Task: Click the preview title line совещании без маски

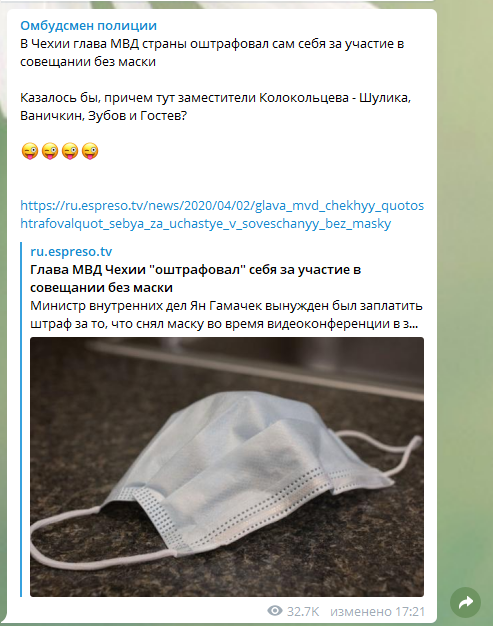Action: click(101, 287)
